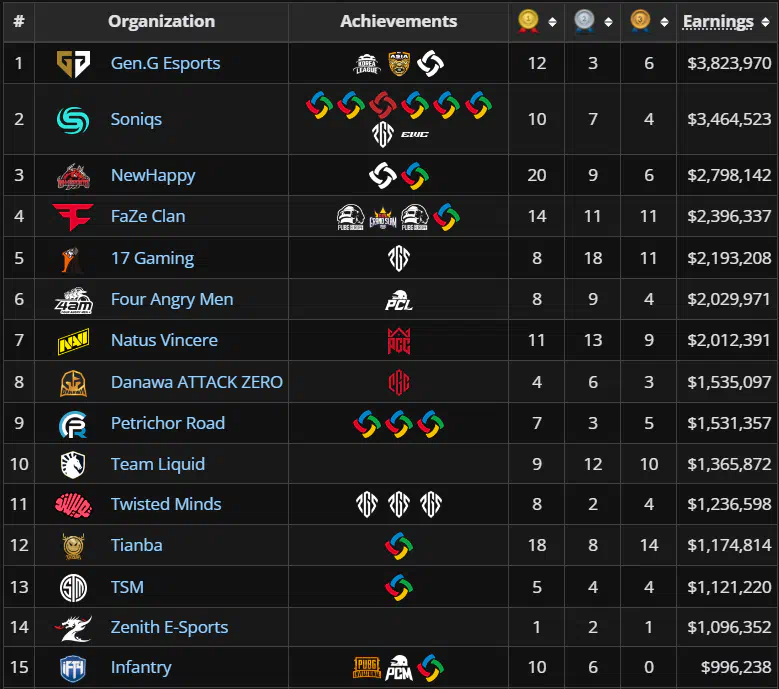
Task: Open the Zenith E-Sports team link
Action: point(169,627)
